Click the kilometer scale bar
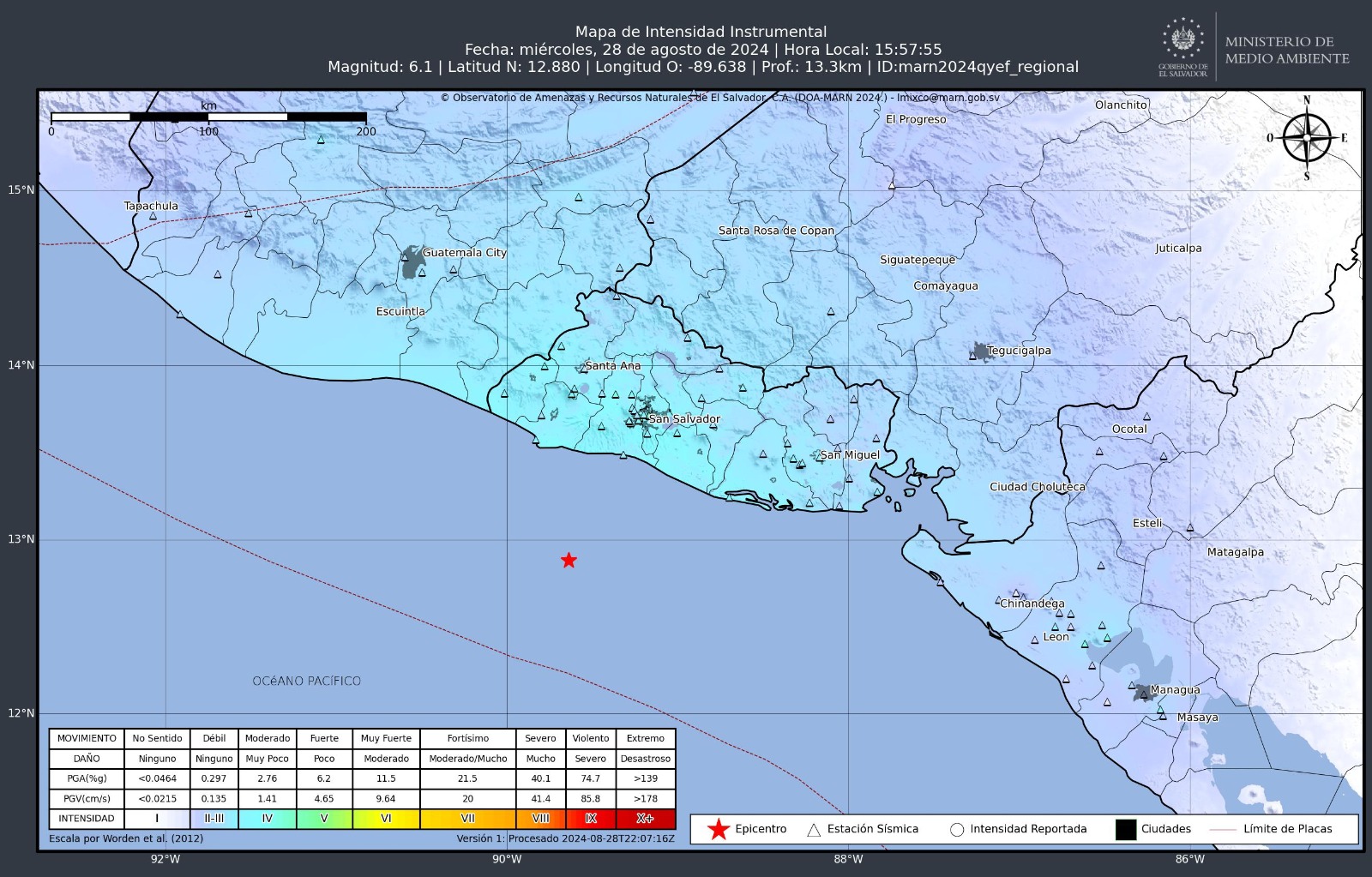 click(208, 117)
